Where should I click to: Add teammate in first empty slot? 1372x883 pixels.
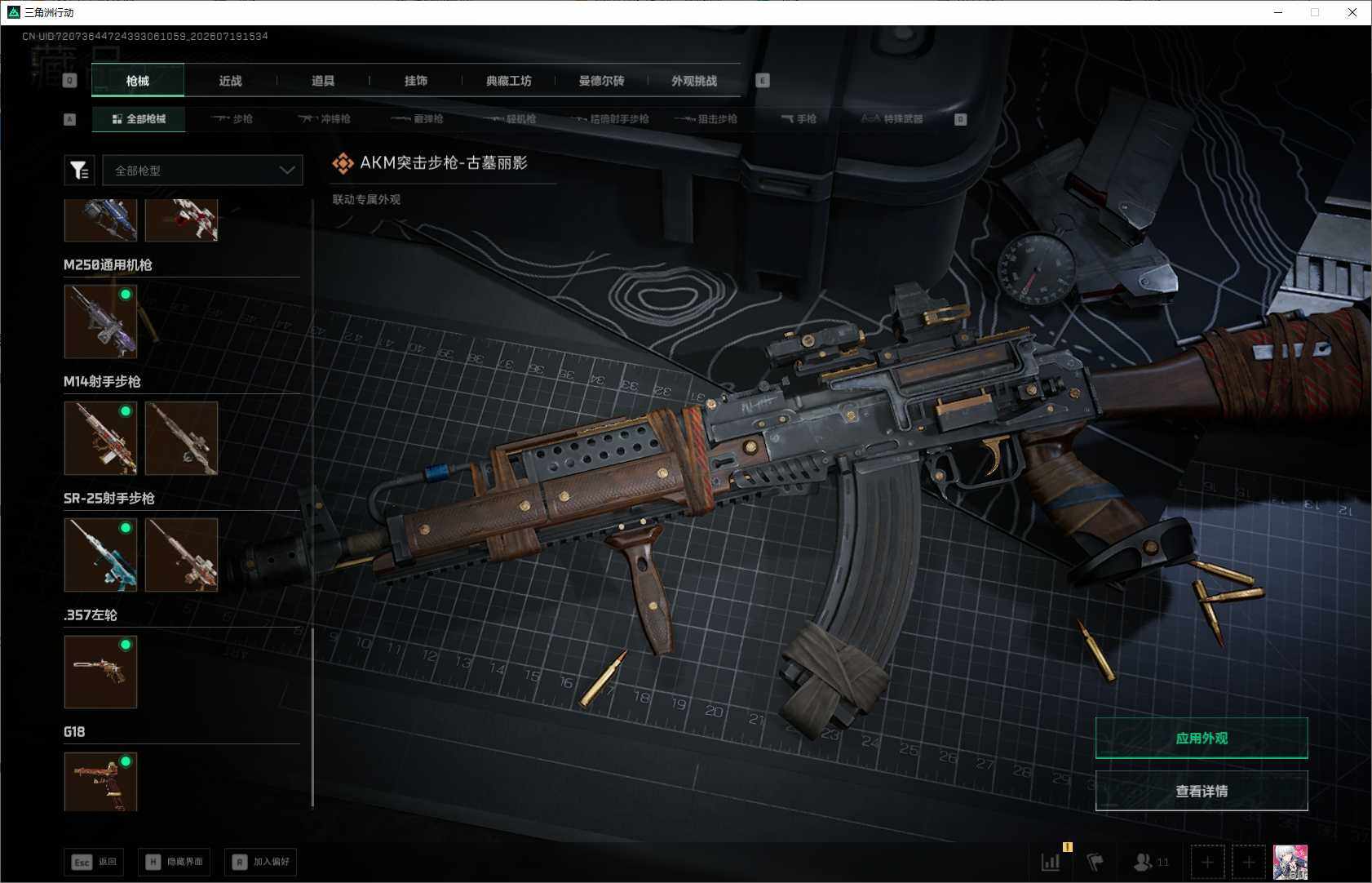[x=1207, y=862]
